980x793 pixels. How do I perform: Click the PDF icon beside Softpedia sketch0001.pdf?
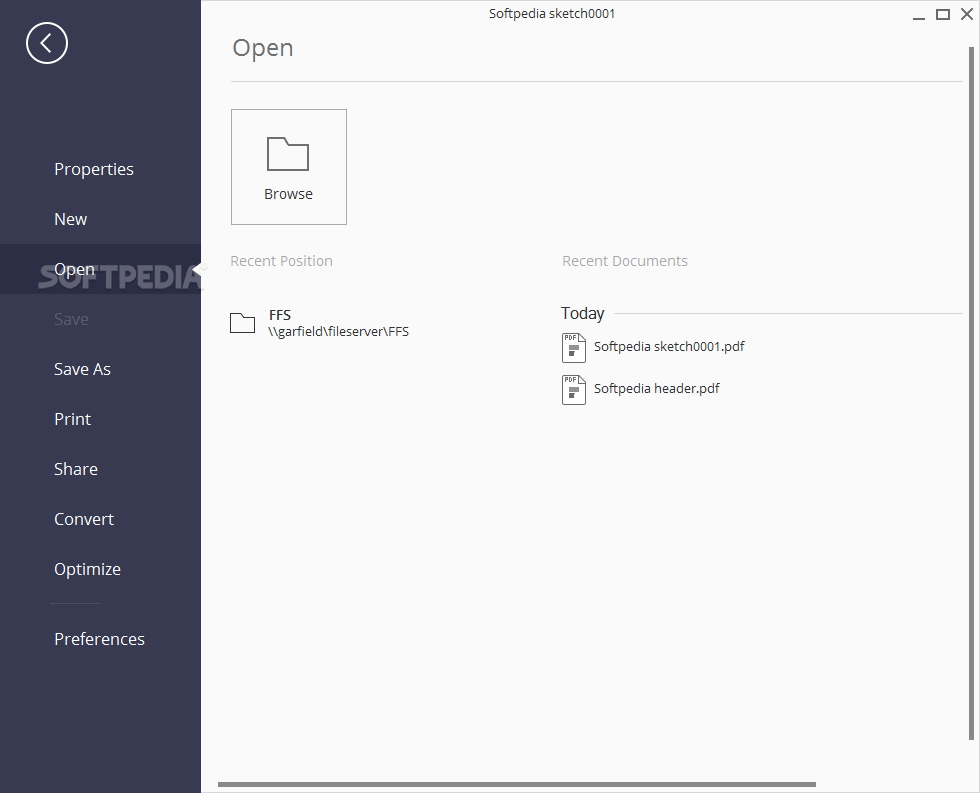574,348
